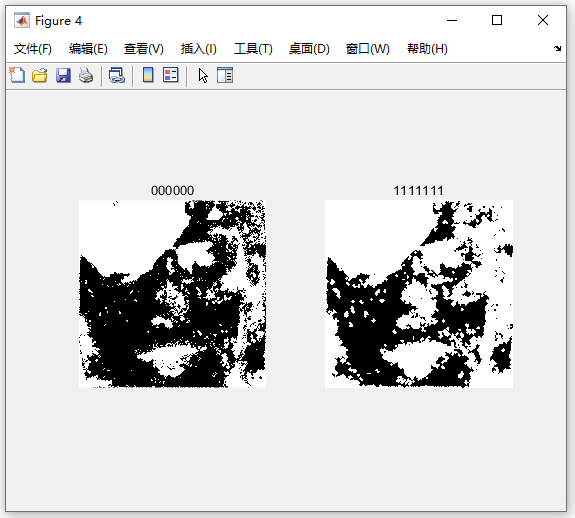Open the 文件(F) menu
Image resolution: width=575 pixels, height=518 pixels.
coord(33,49)
